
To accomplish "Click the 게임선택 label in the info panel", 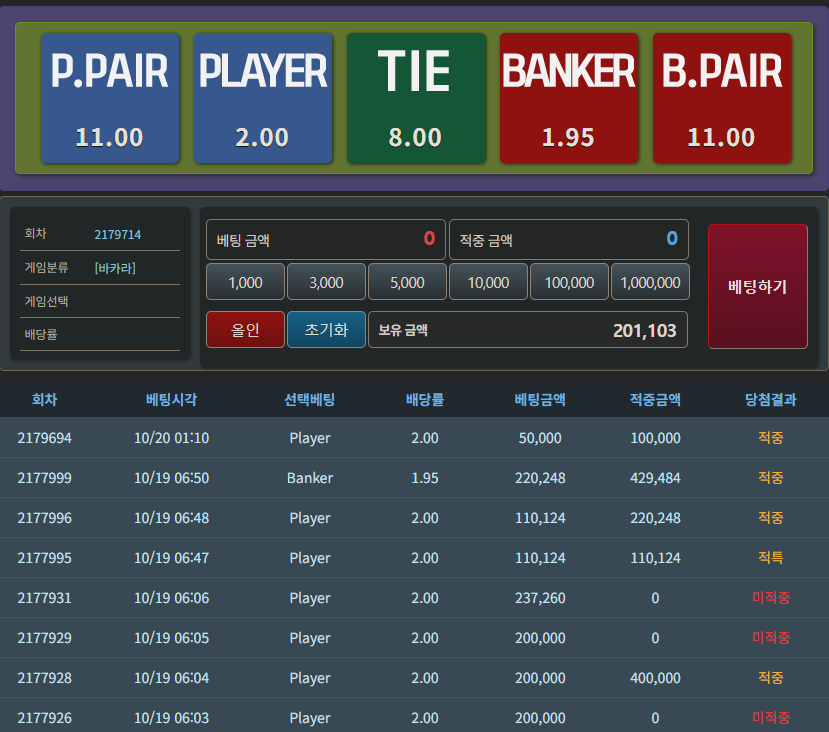I will tap(47, 301).
